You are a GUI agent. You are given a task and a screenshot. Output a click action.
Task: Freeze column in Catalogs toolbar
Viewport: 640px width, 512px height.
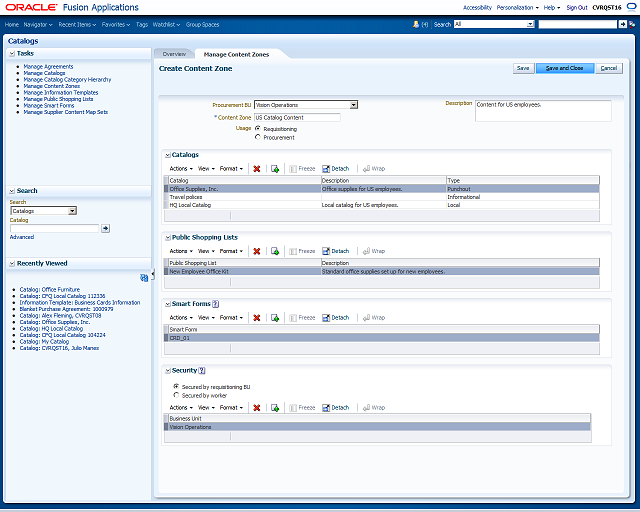point(302,169)
